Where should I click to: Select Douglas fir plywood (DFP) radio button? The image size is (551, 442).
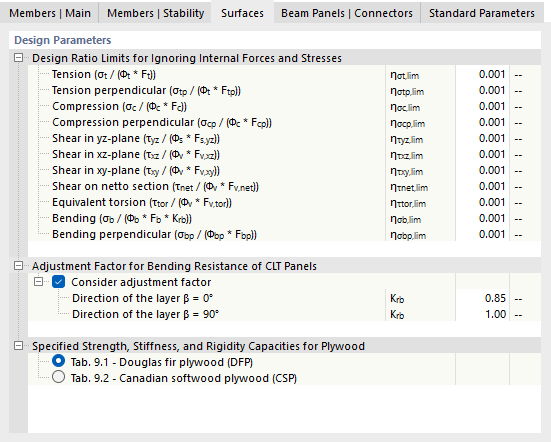coord(58,361)
